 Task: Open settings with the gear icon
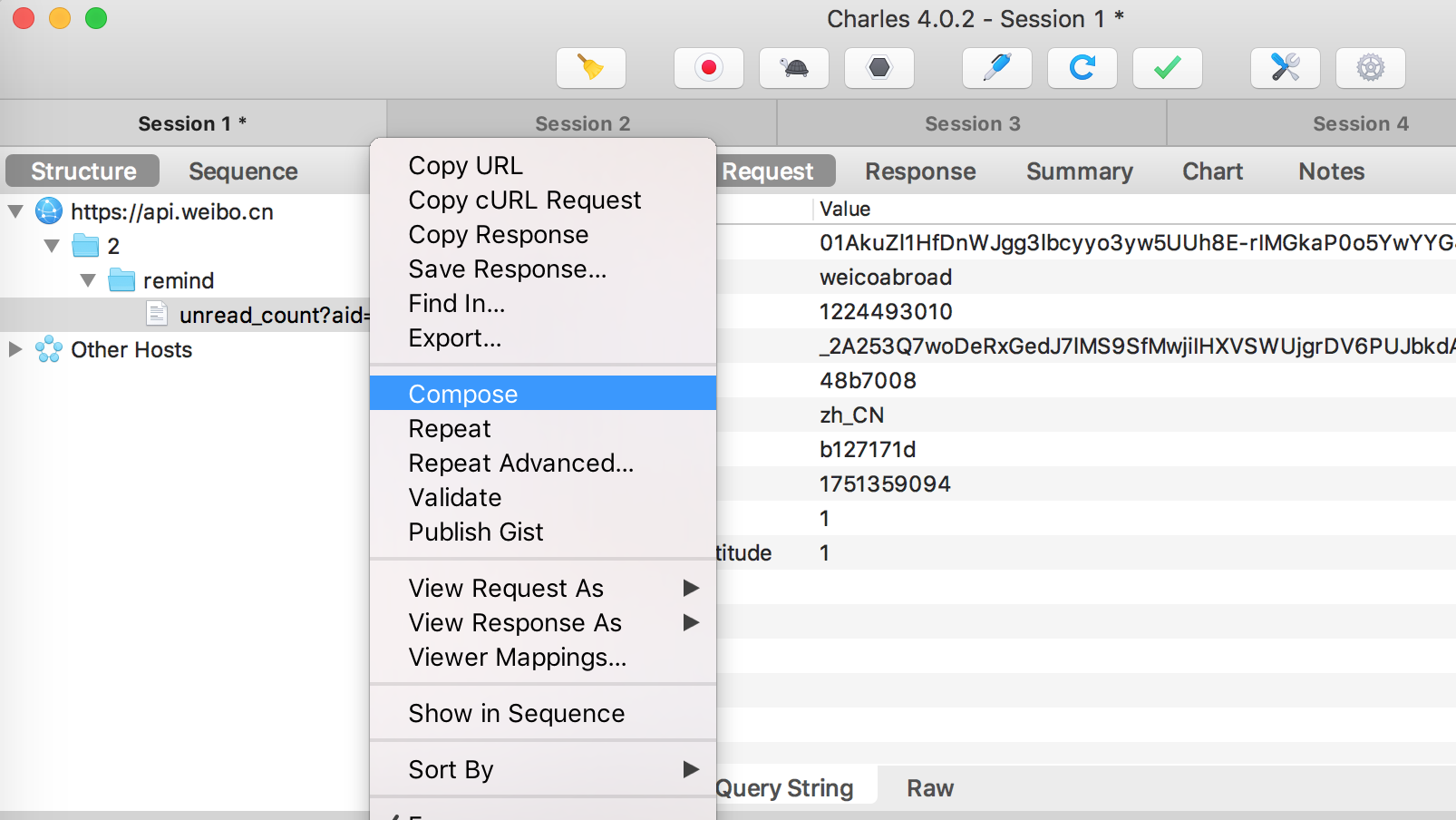click(1371, 68)
